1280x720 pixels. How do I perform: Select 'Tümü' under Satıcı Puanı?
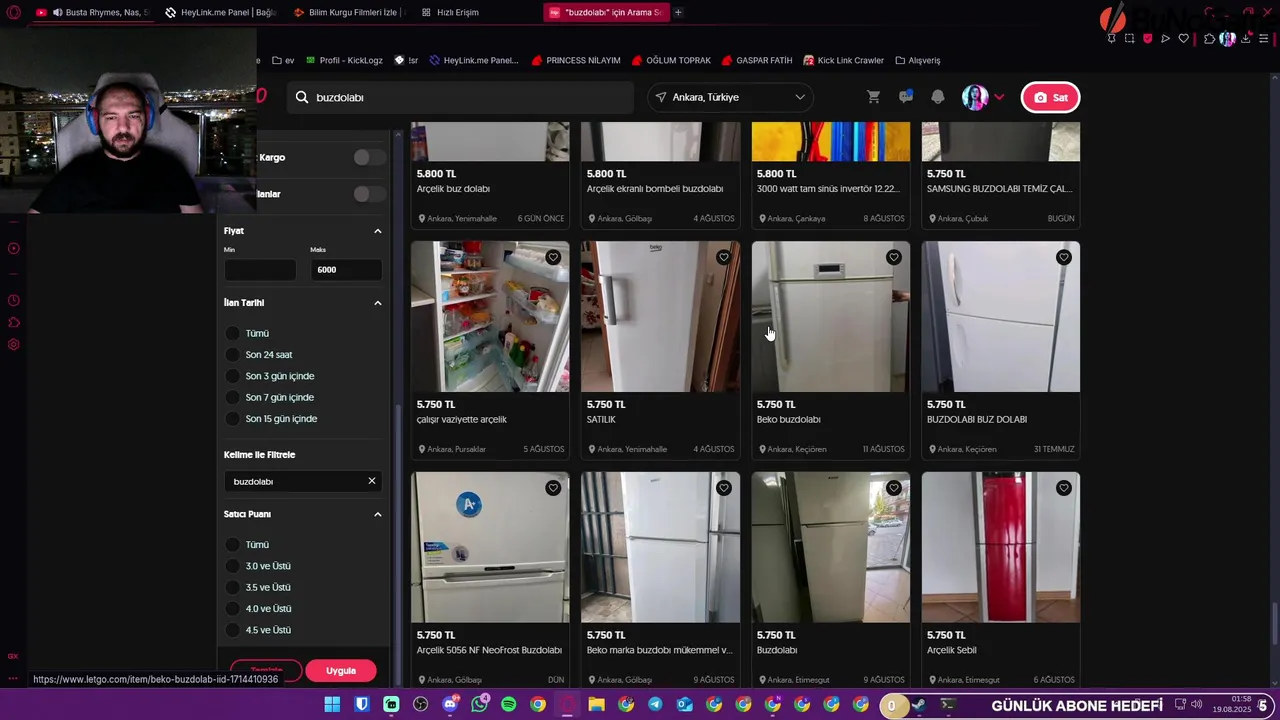tap(233, 545)
